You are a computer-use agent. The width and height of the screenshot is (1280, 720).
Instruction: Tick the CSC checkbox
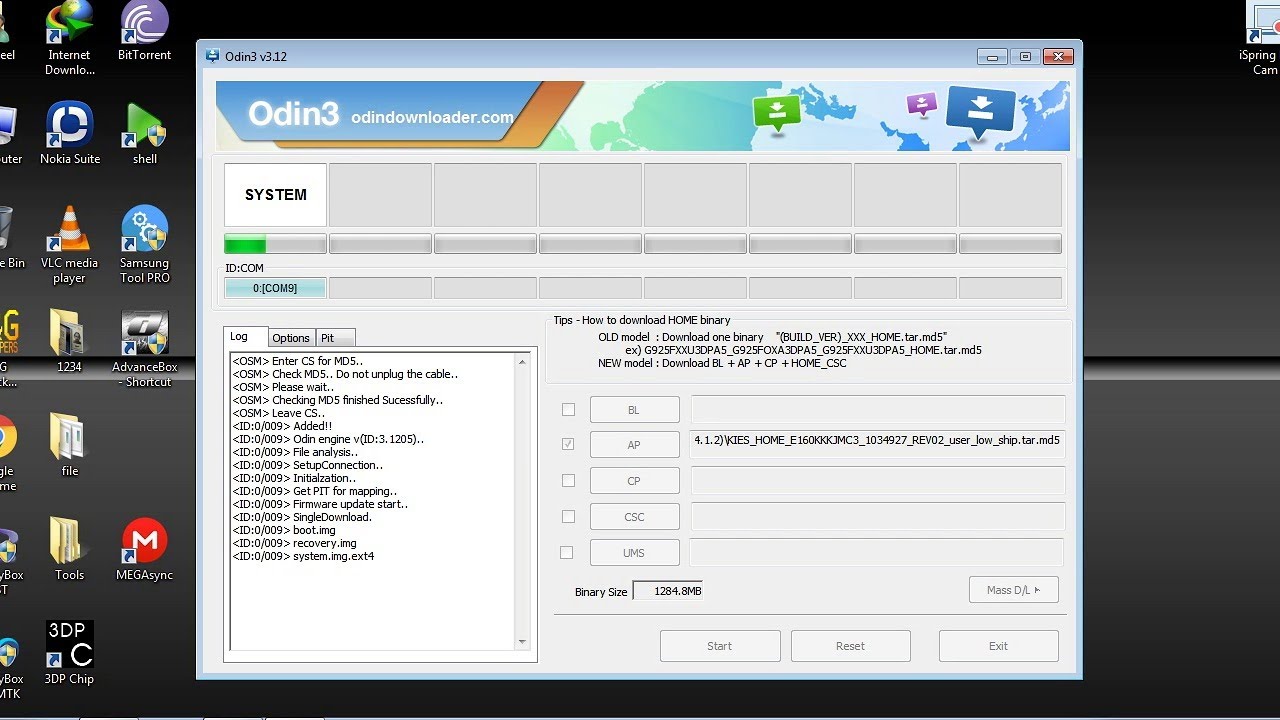tap(568, 517)
